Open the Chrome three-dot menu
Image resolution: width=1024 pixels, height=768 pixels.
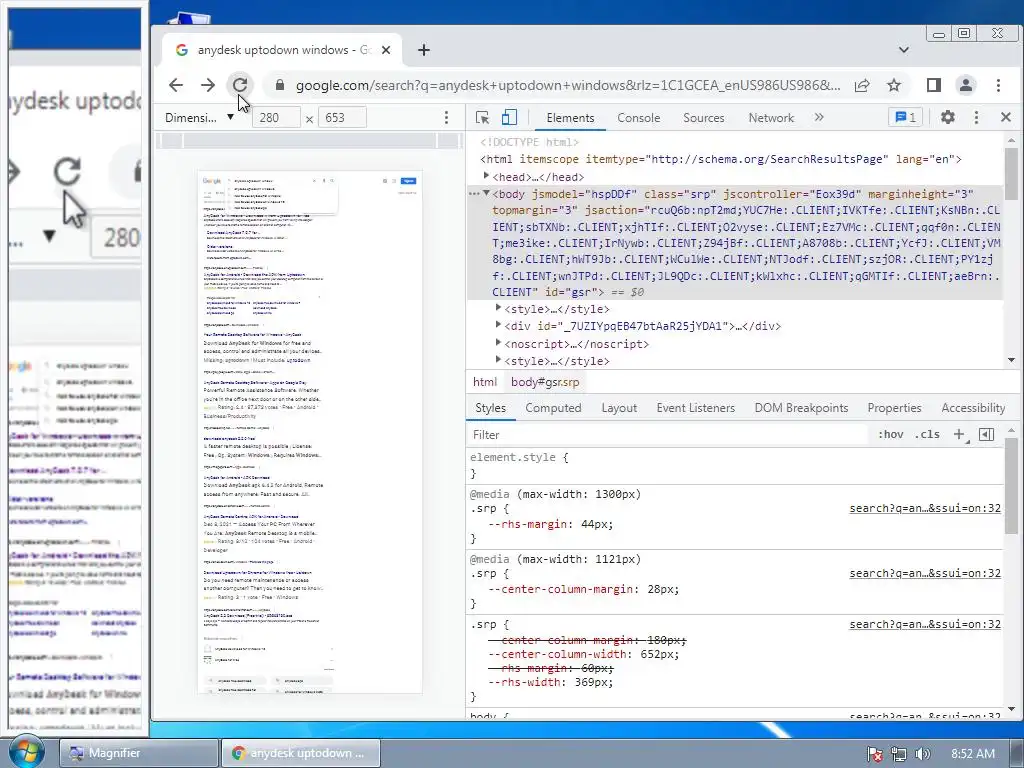click(998, 85)
